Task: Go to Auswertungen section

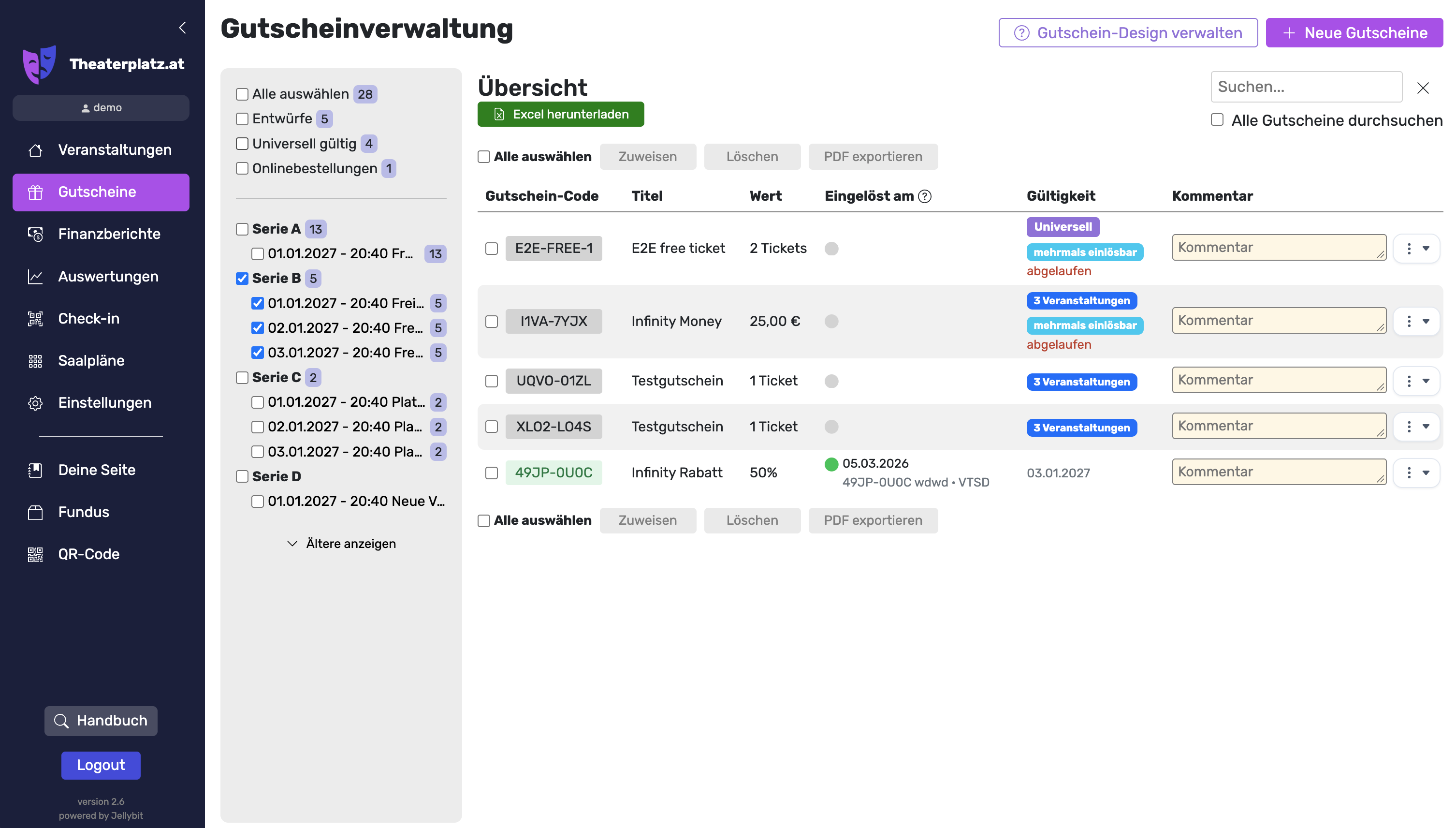Action: pyautogui.click(x=101, y=276)
